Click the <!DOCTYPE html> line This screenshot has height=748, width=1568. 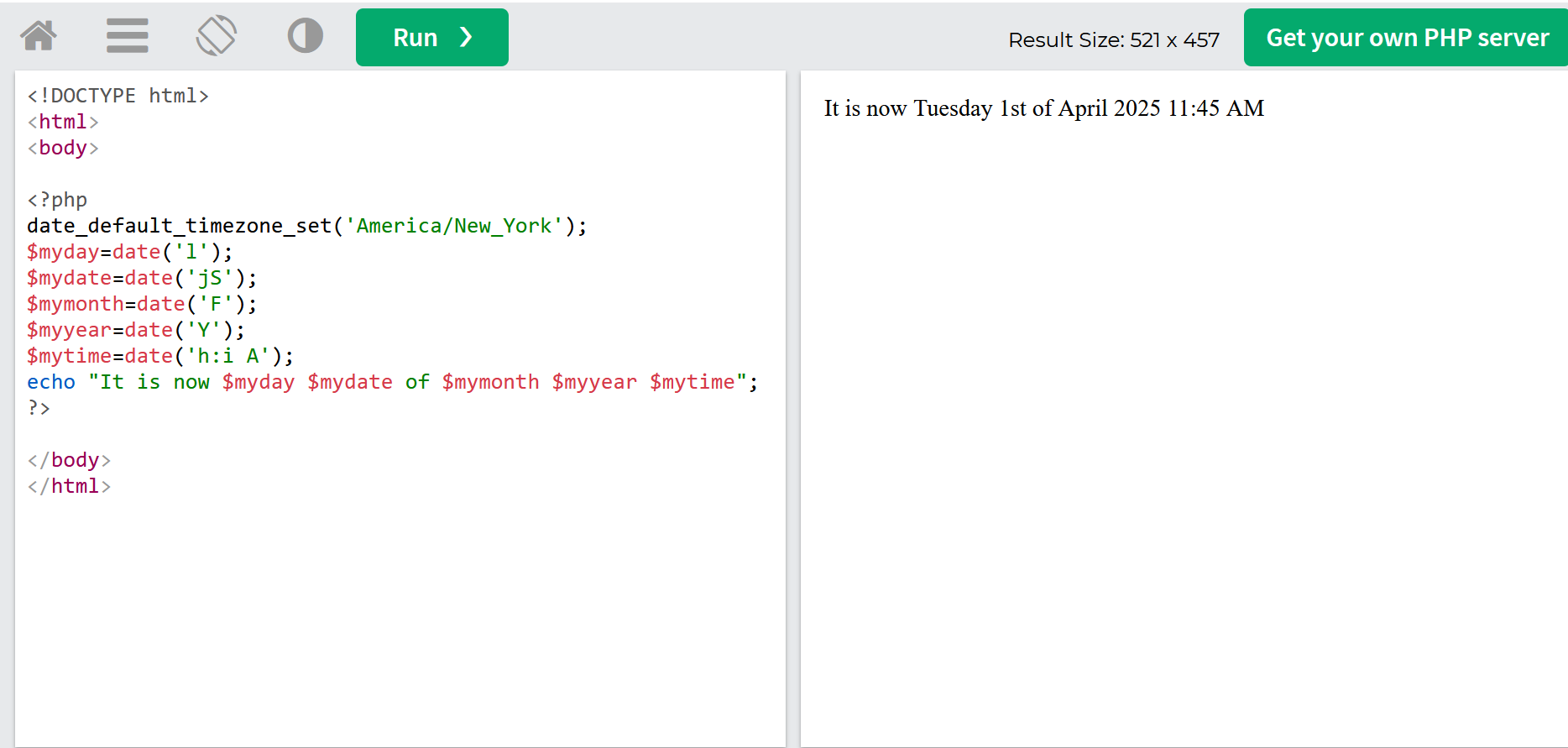point(118,96)
